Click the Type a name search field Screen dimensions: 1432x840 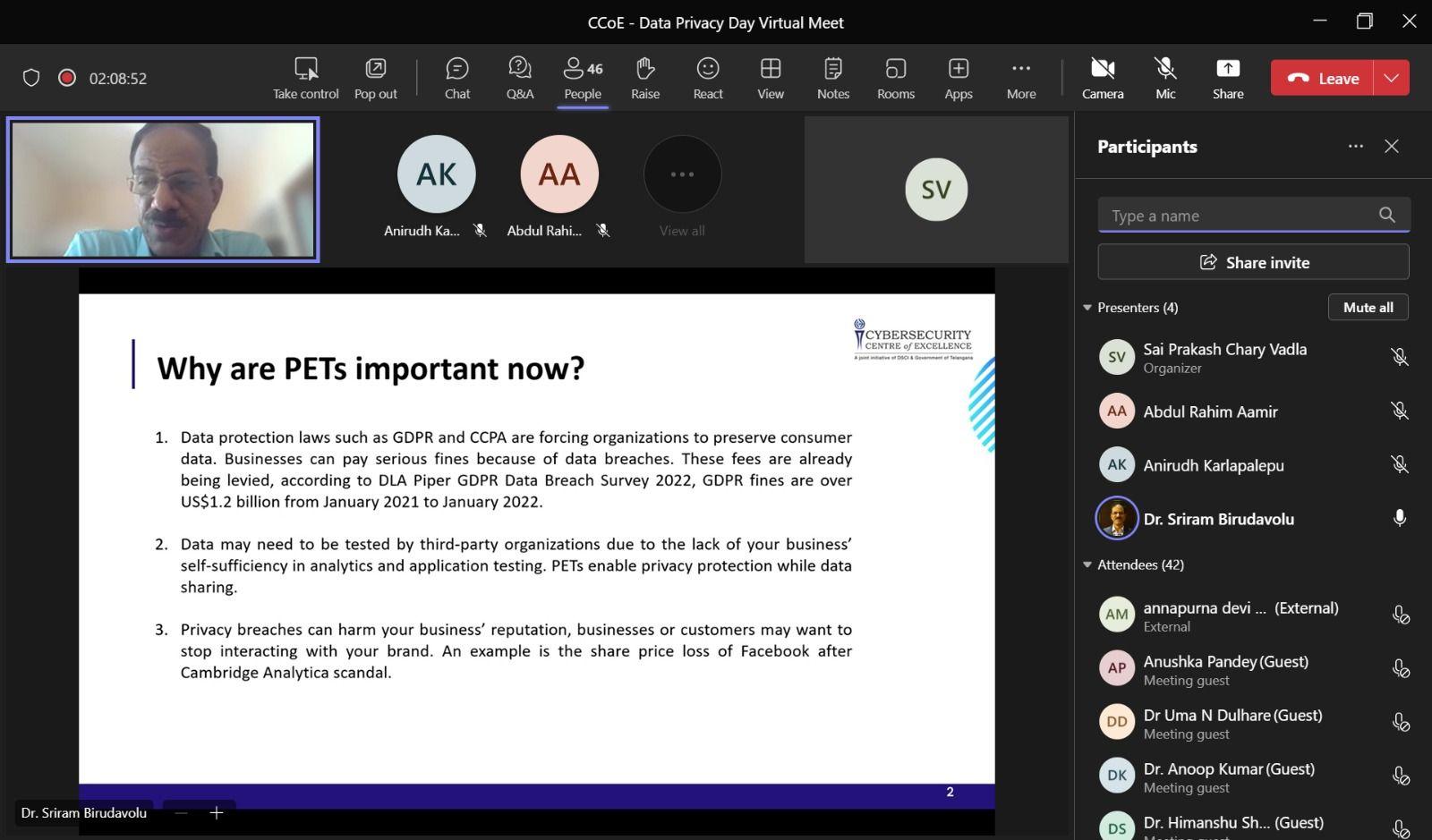pyautogui.click(x=1253, y=215)
